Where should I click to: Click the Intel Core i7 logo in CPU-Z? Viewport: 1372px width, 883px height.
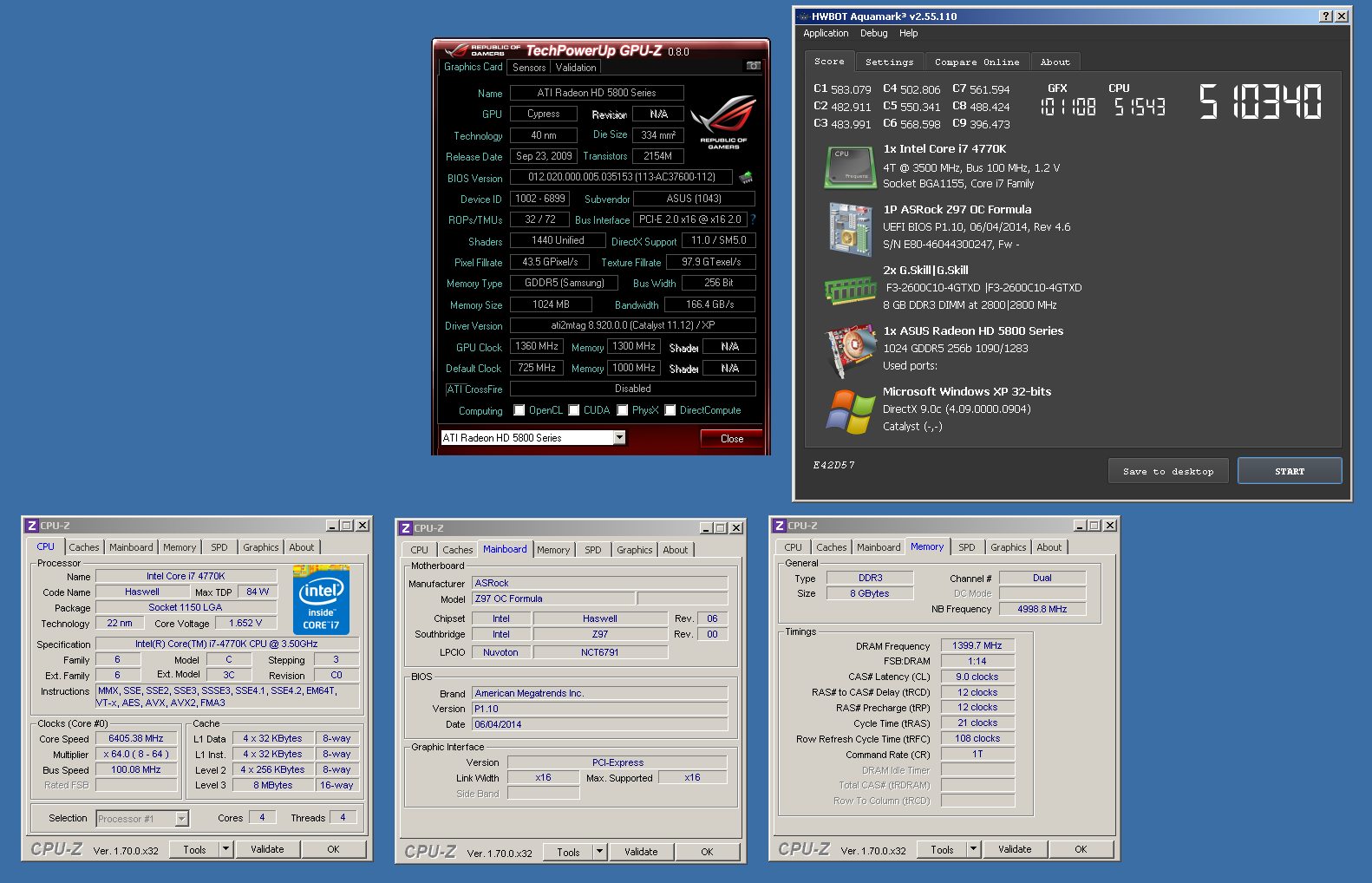click(321, 600)
